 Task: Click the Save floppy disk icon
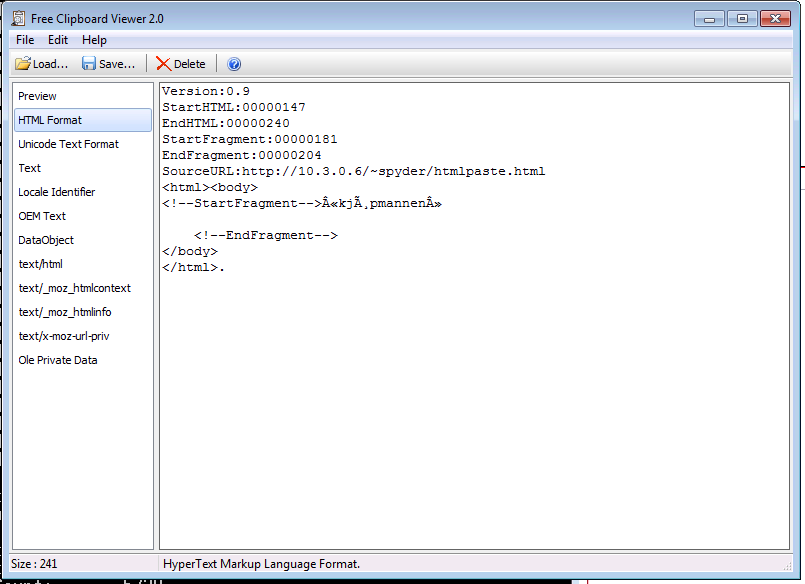click(89, 64)
